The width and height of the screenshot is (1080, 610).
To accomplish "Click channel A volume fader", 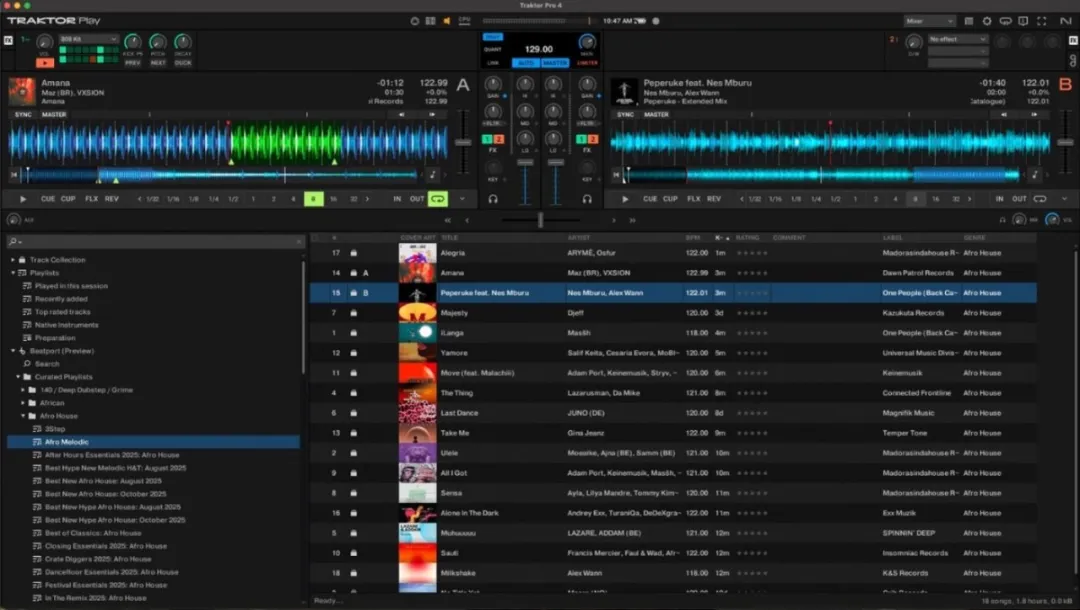I will [x=525, y=162].
